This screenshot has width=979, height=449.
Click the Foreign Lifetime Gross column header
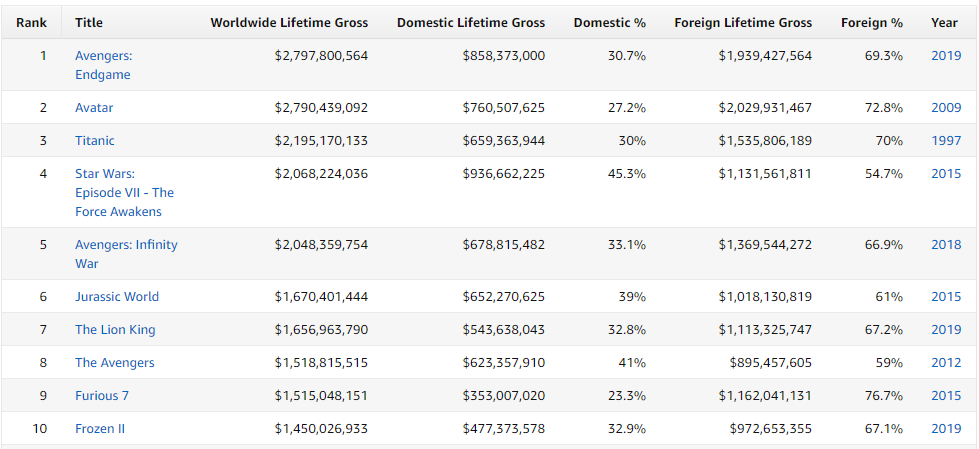743,22
